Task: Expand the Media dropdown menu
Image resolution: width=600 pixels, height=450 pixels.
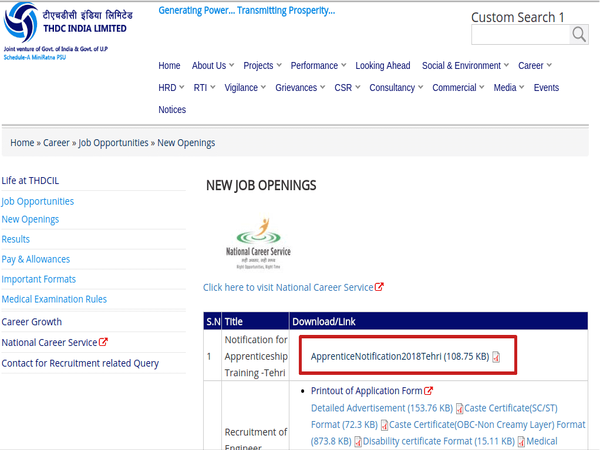Action: (509, 88)
